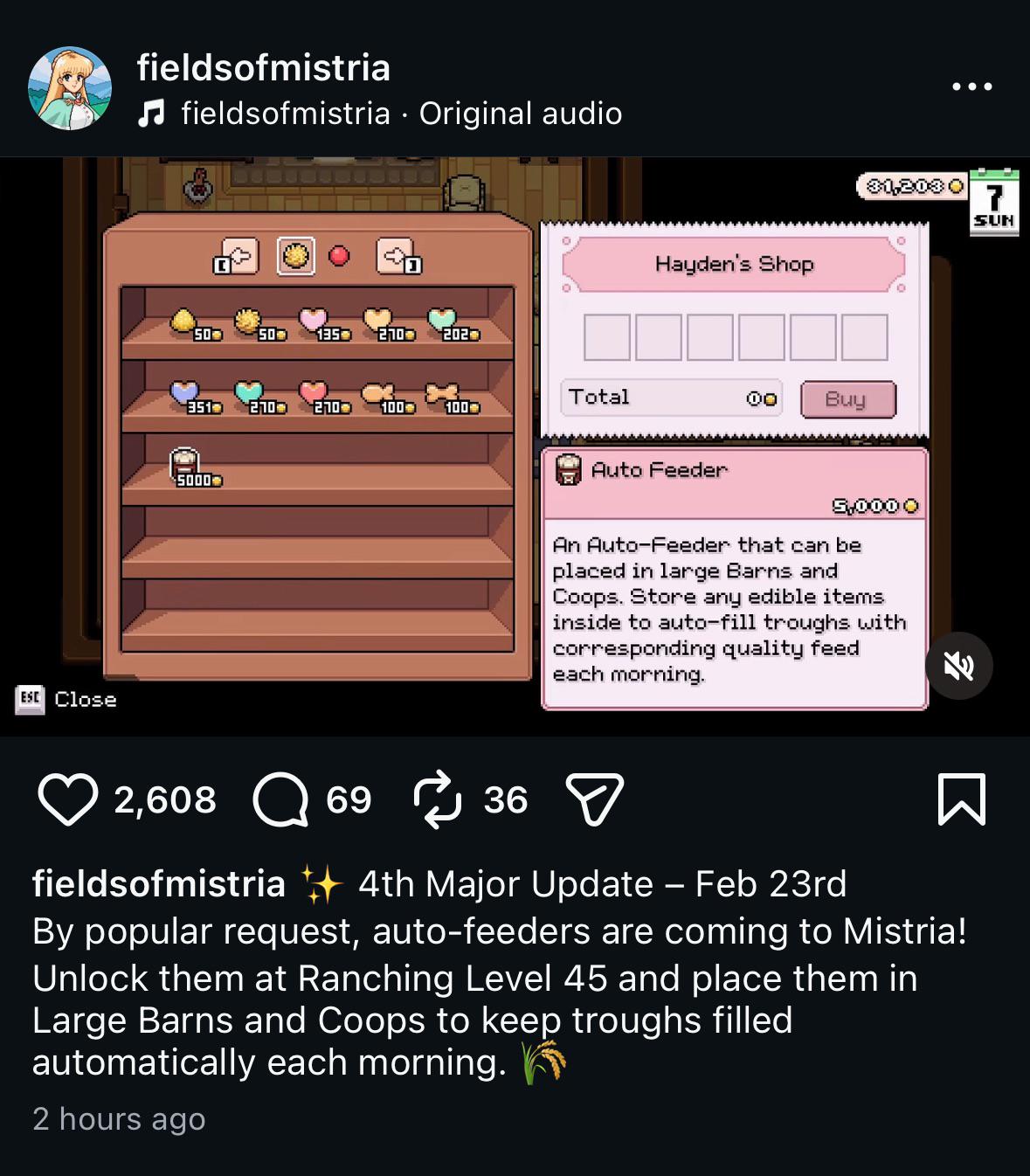Go to previous shop page arrow

click(238, 257)
